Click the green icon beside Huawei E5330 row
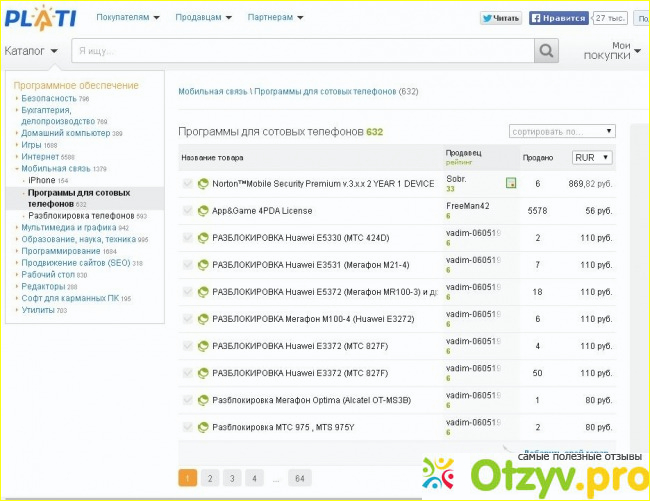 203,238
